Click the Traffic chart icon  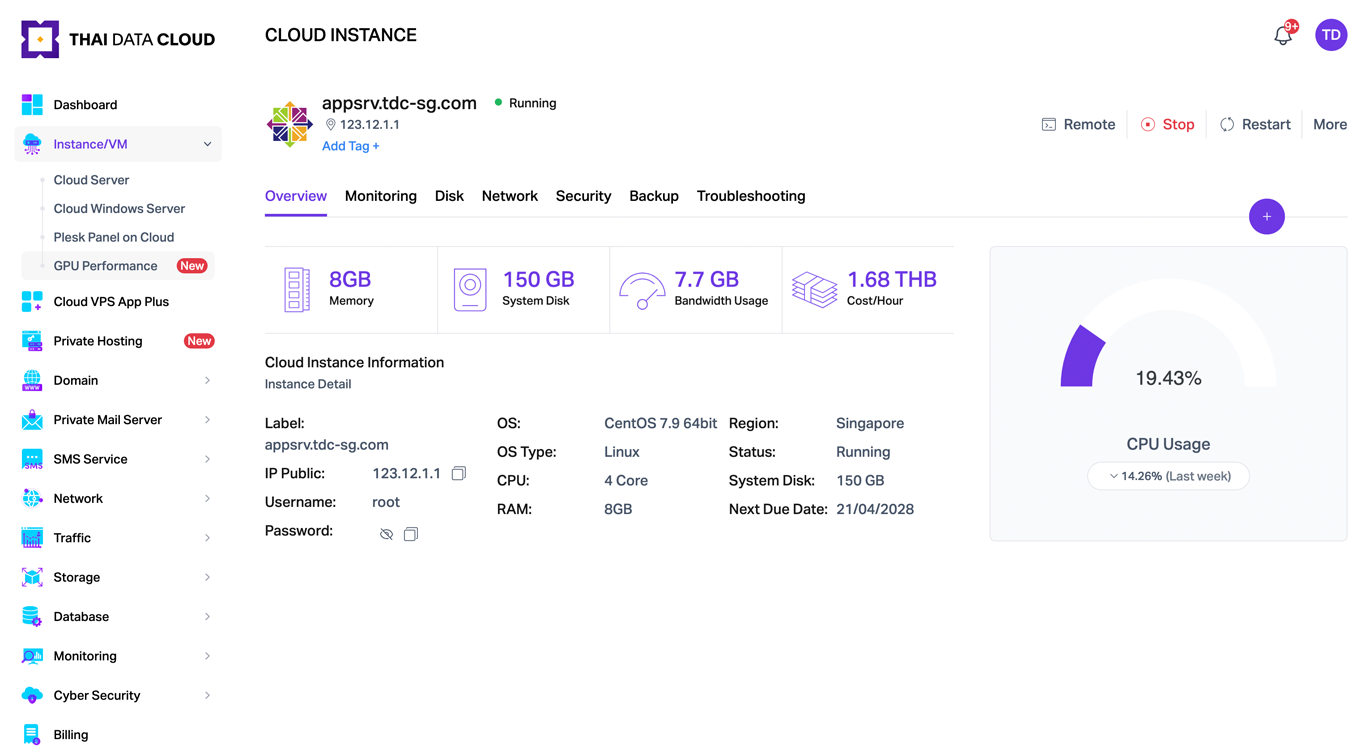coord(32,538)
